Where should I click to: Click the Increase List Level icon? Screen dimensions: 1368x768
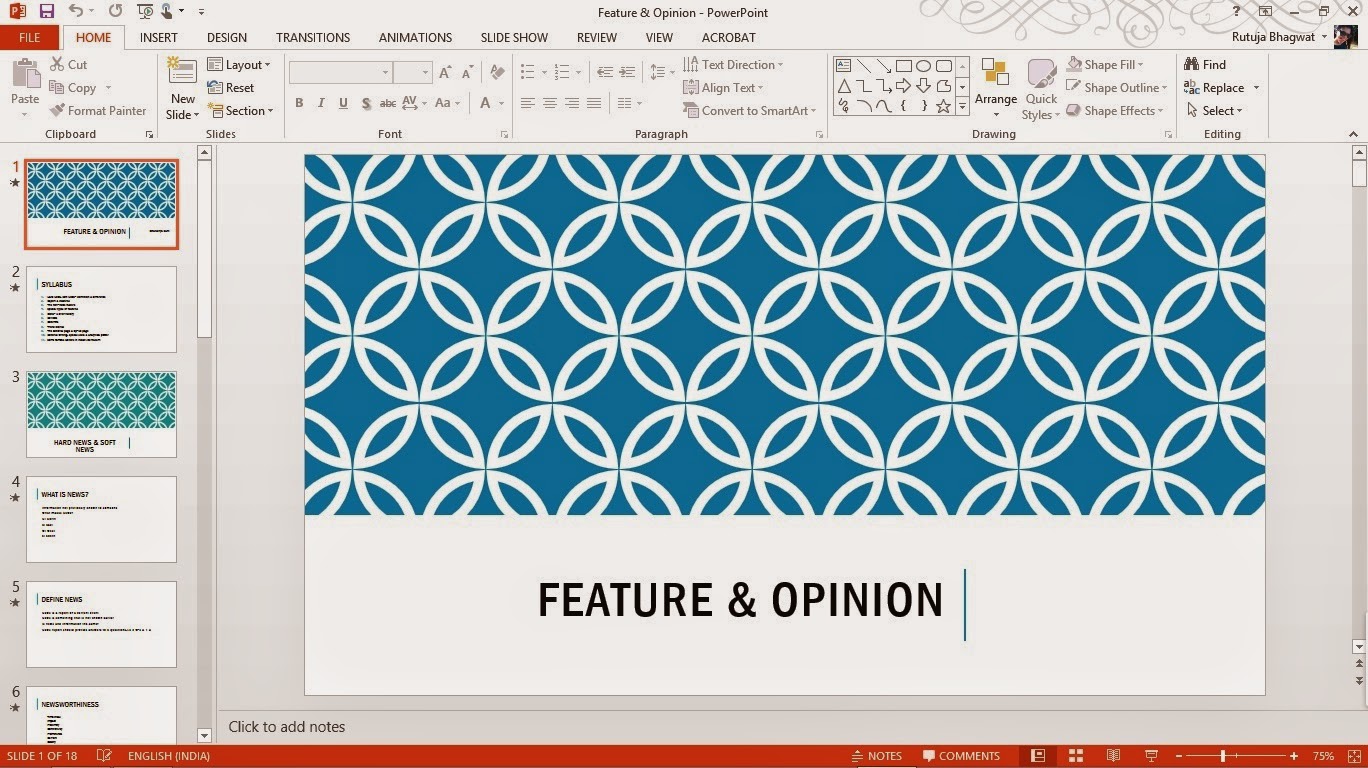627,72
